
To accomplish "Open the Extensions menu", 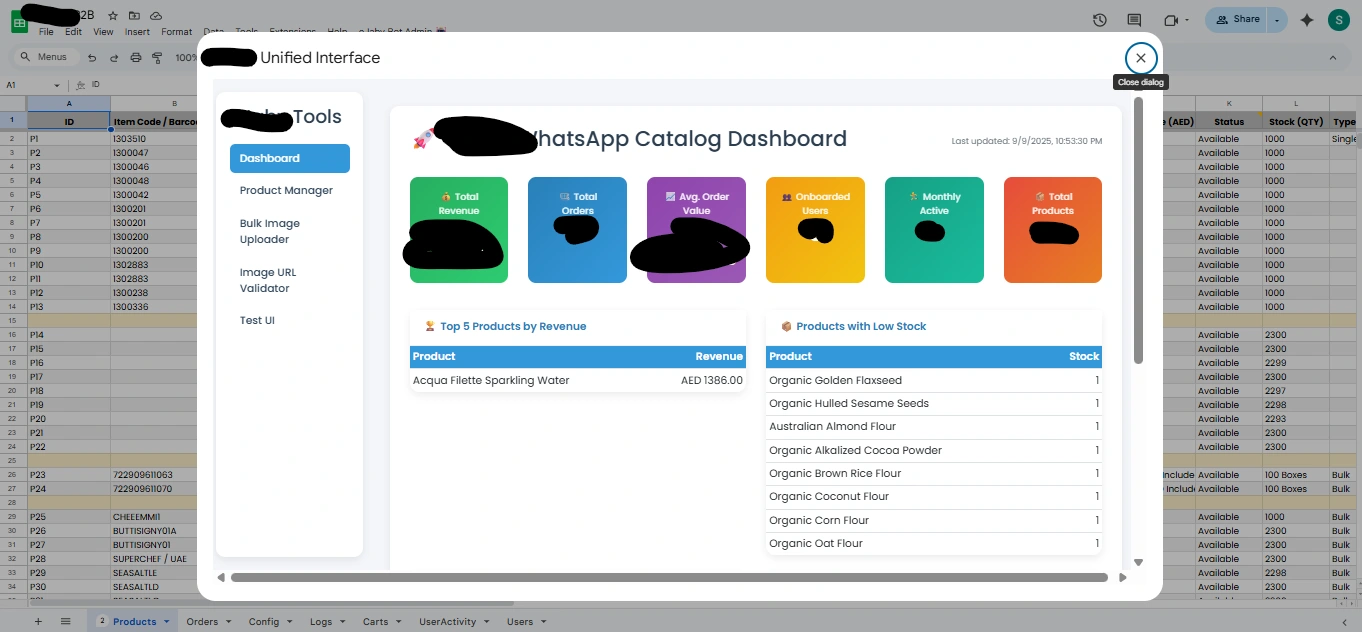I will pos(291,31).
